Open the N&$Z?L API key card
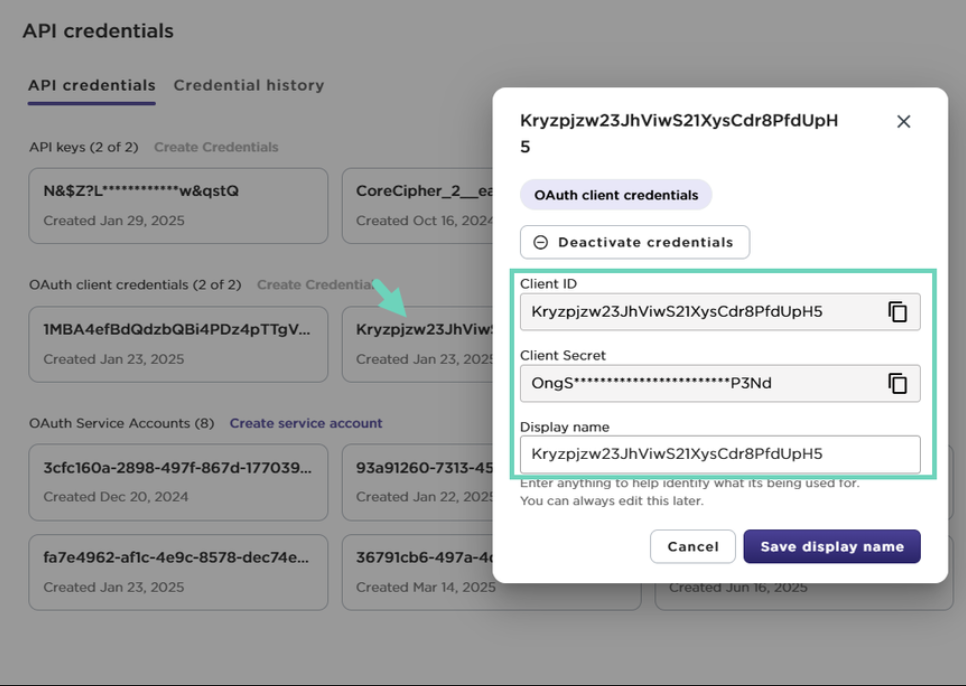Viewport: 966px width, 686px height. [178, 205]
